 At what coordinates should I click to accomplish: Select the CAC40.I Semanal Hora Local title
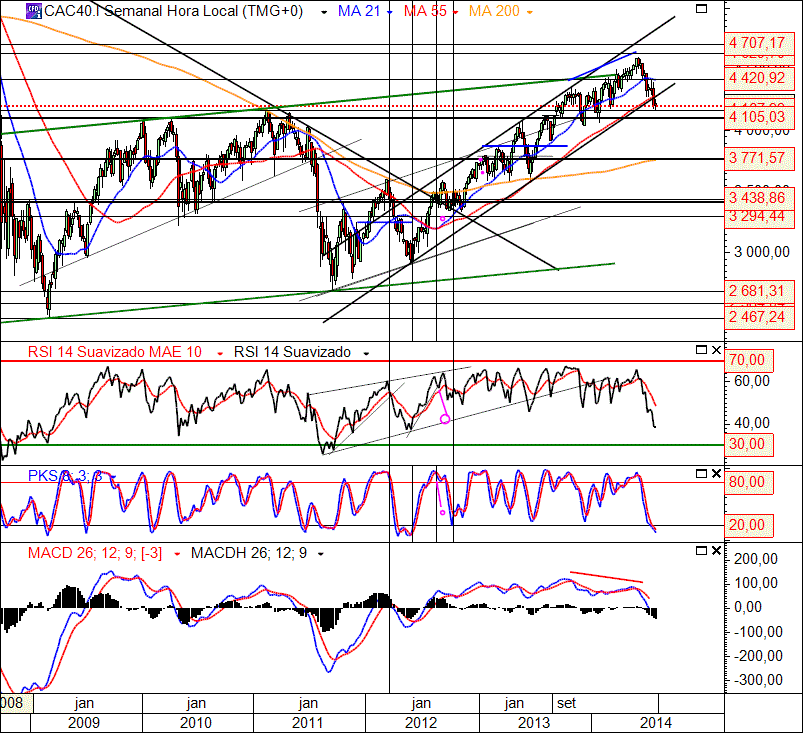point(174,11)
